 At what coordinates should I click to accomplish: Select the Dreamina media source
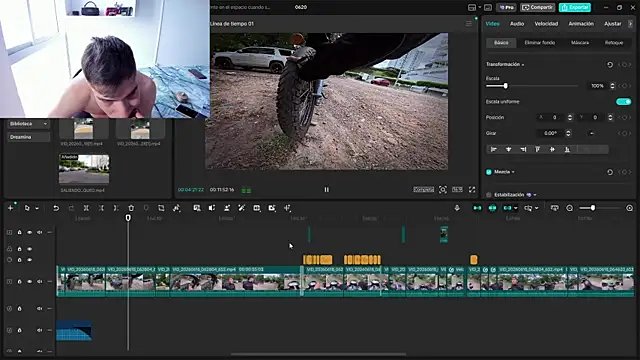click(x=28, y=137)
